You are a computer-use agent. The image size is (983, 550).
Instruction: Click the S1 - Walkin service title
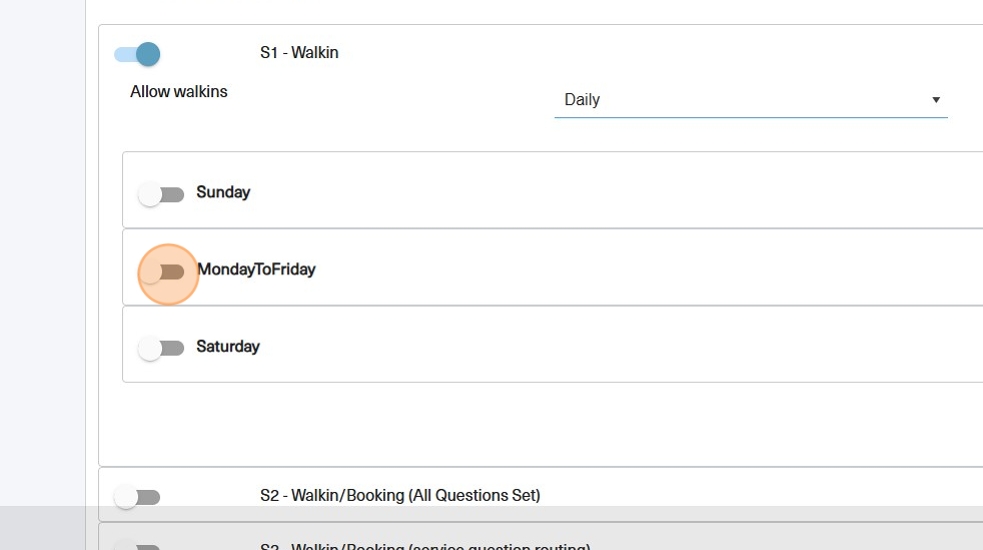(299, 53)
